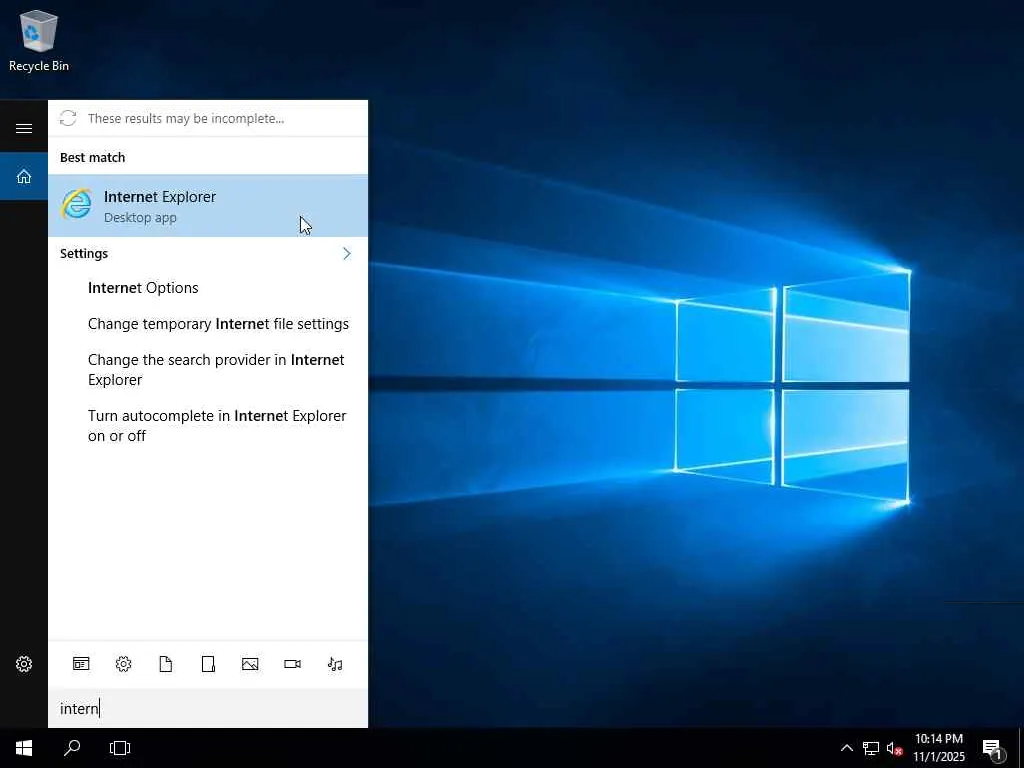1024x768 pixels.
Task: Filter search results by Music
Action: click(335, 664)
